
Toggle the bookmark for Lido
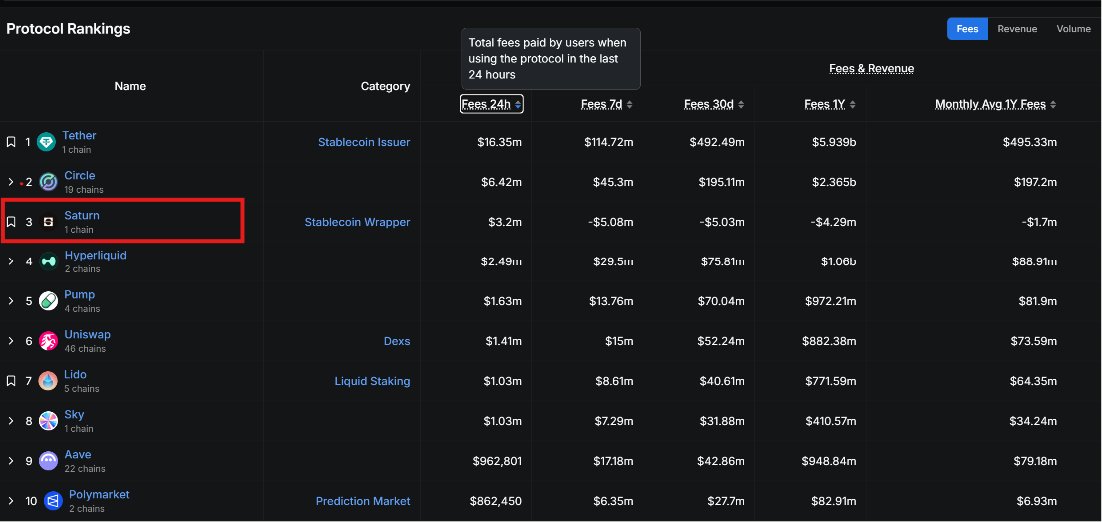[11, 381]
